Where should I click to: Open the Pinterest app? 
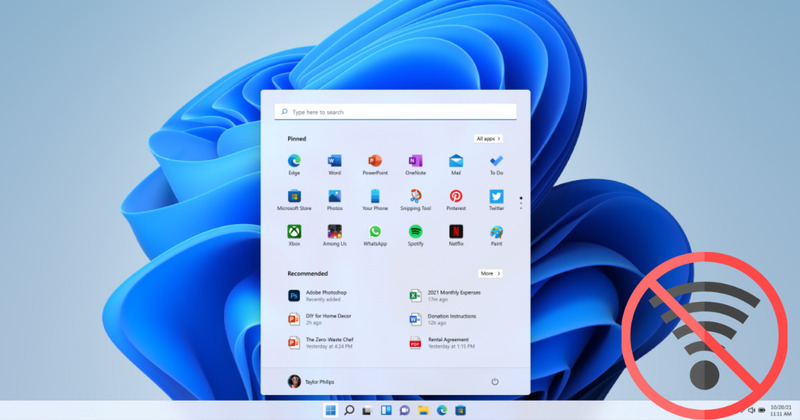pyautogui.click(x=456, y=200)
